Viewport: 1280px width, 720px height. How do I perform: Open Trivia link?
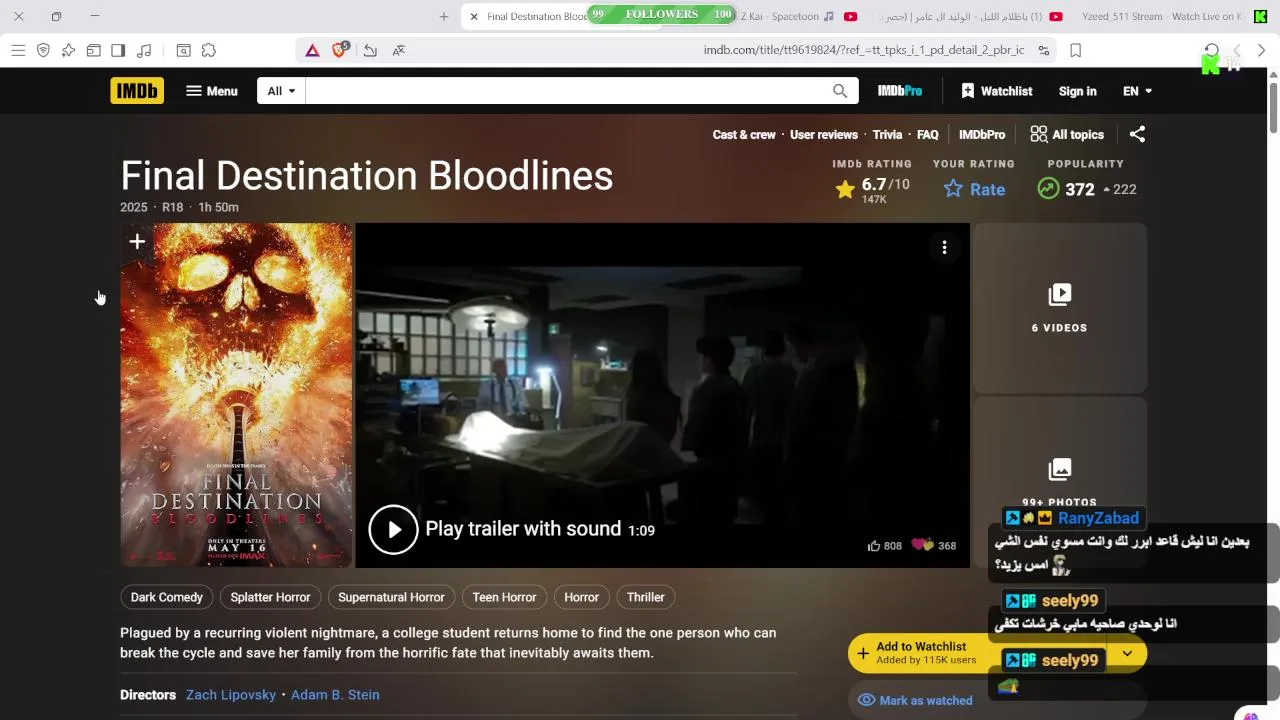887,134
